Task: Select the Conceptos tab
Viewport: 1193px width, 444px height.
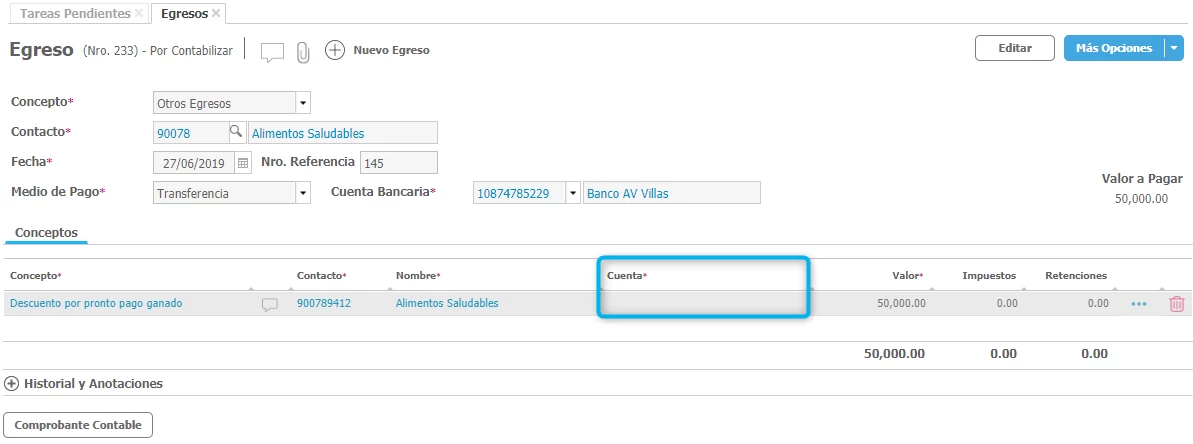Action: [46, 232]
